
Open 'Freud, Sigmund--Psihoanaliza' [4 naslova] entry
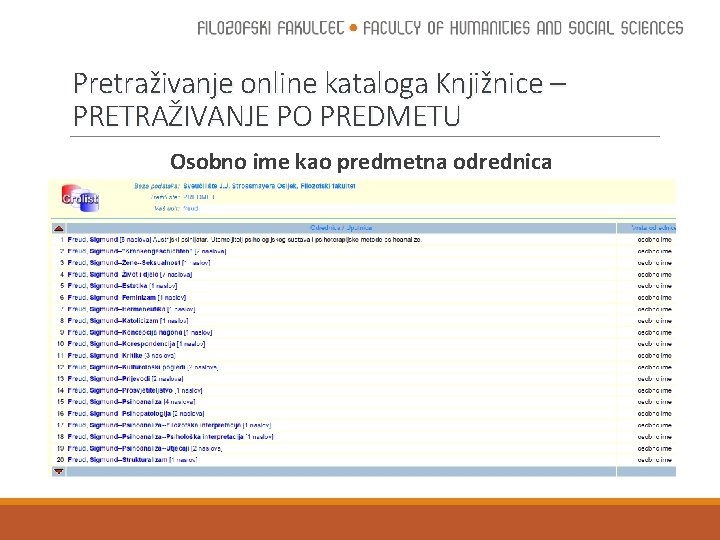pos(131,402)
